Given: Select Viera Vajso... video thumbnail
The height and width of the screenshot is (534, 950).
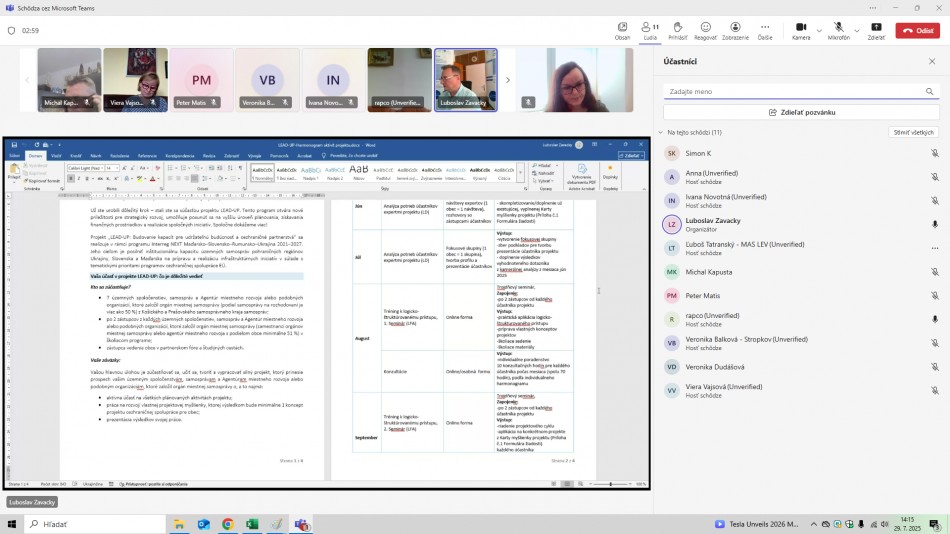Looking at the screenshot, I should point(135,80).
